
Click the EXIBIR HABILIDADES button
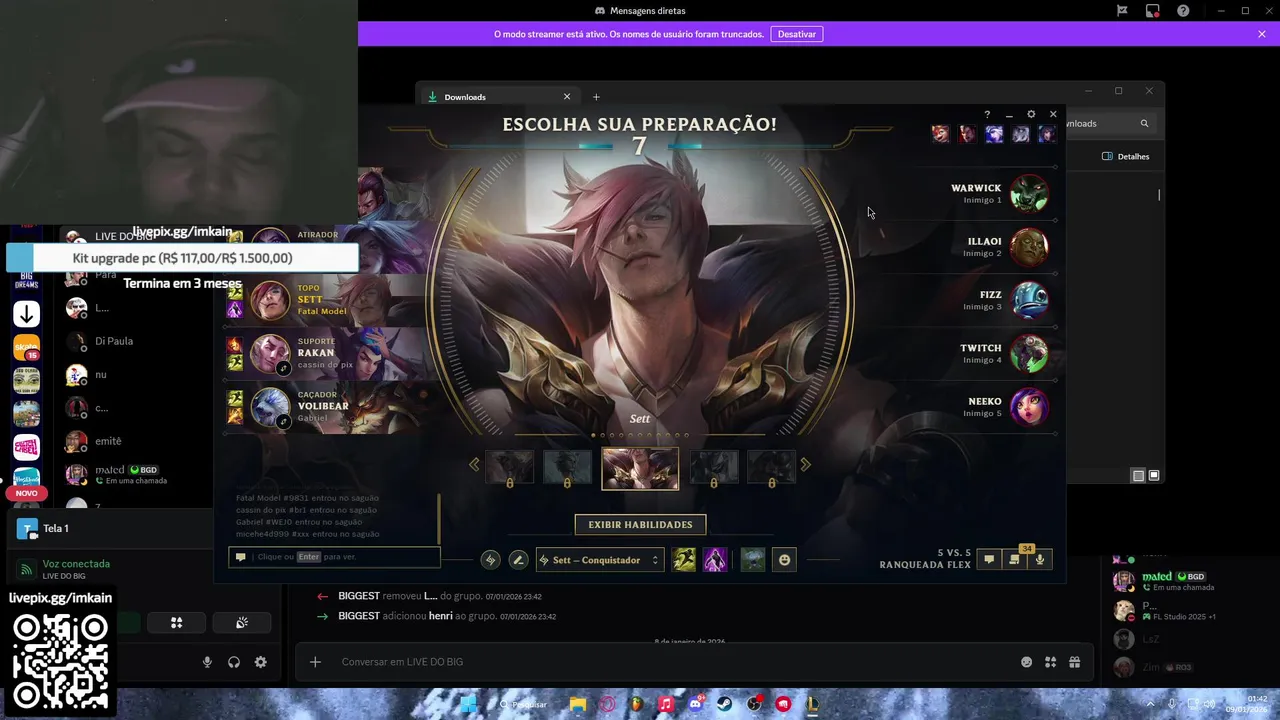pos(640,524)
